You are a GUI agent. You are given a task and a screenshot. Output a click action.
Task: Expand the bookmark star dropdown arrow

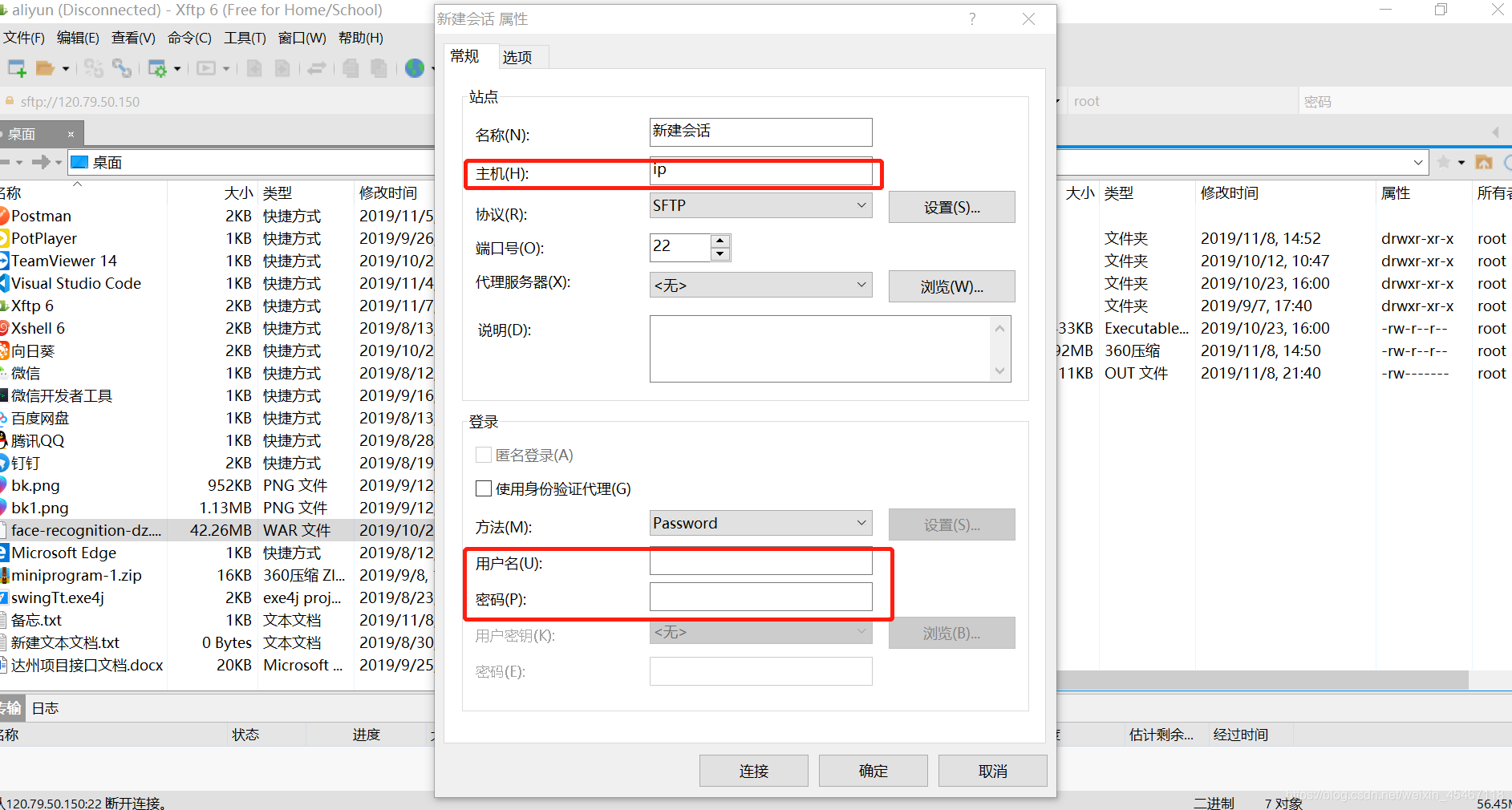point(1461,163)
